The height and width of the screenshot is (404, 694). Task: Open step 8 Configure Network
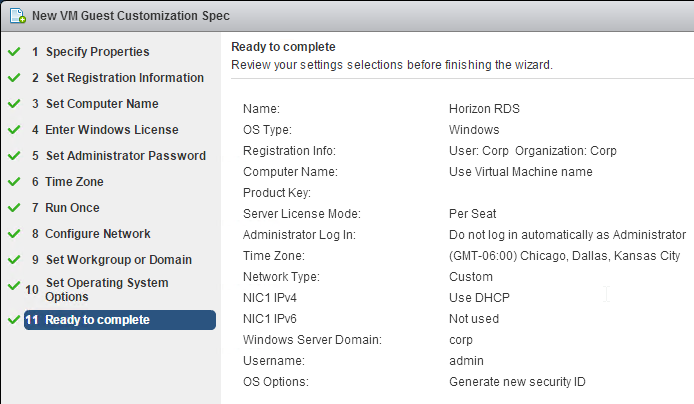(x=91, y=234)
